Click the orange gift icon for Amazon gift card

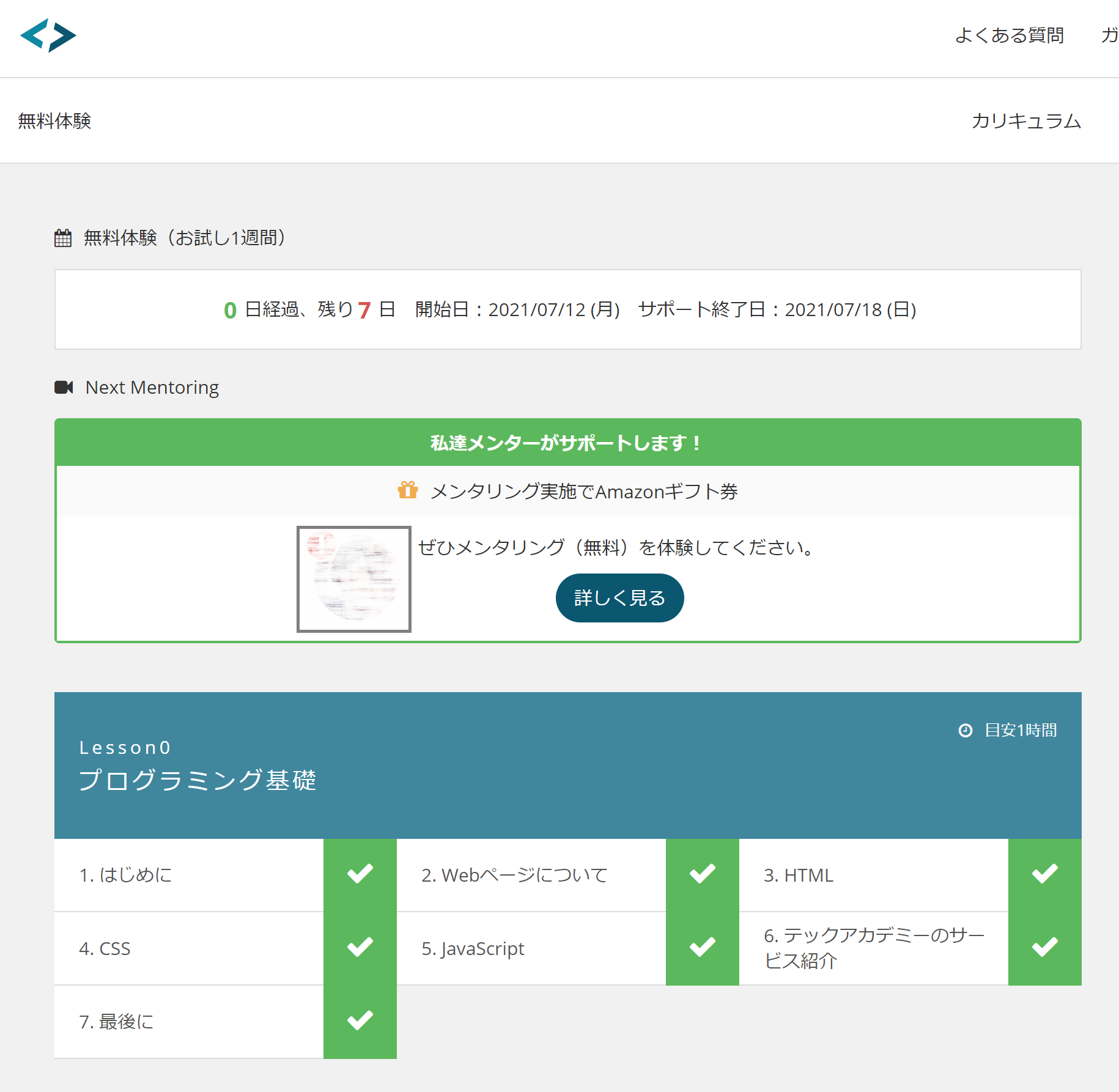pyautogui.click(x=407, y=490)
